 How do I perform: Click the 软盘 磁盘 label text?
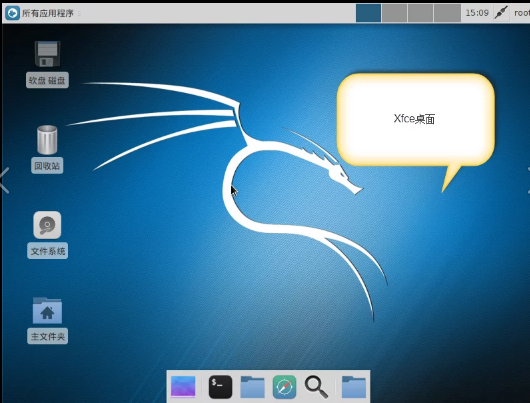(x=47, y=80)
